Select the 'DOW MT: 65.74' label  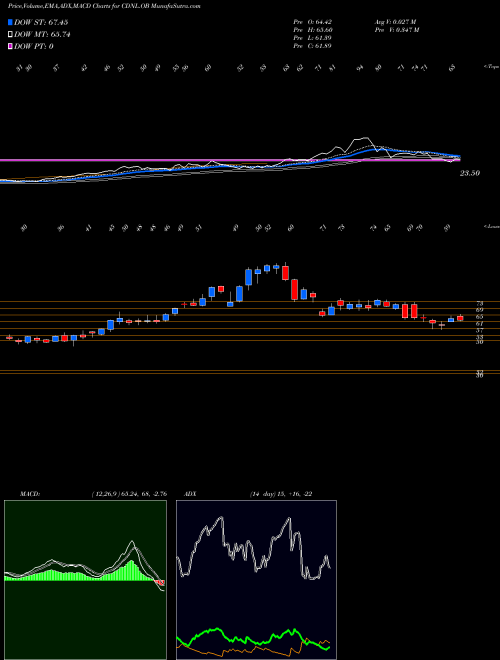click(42, 35)
